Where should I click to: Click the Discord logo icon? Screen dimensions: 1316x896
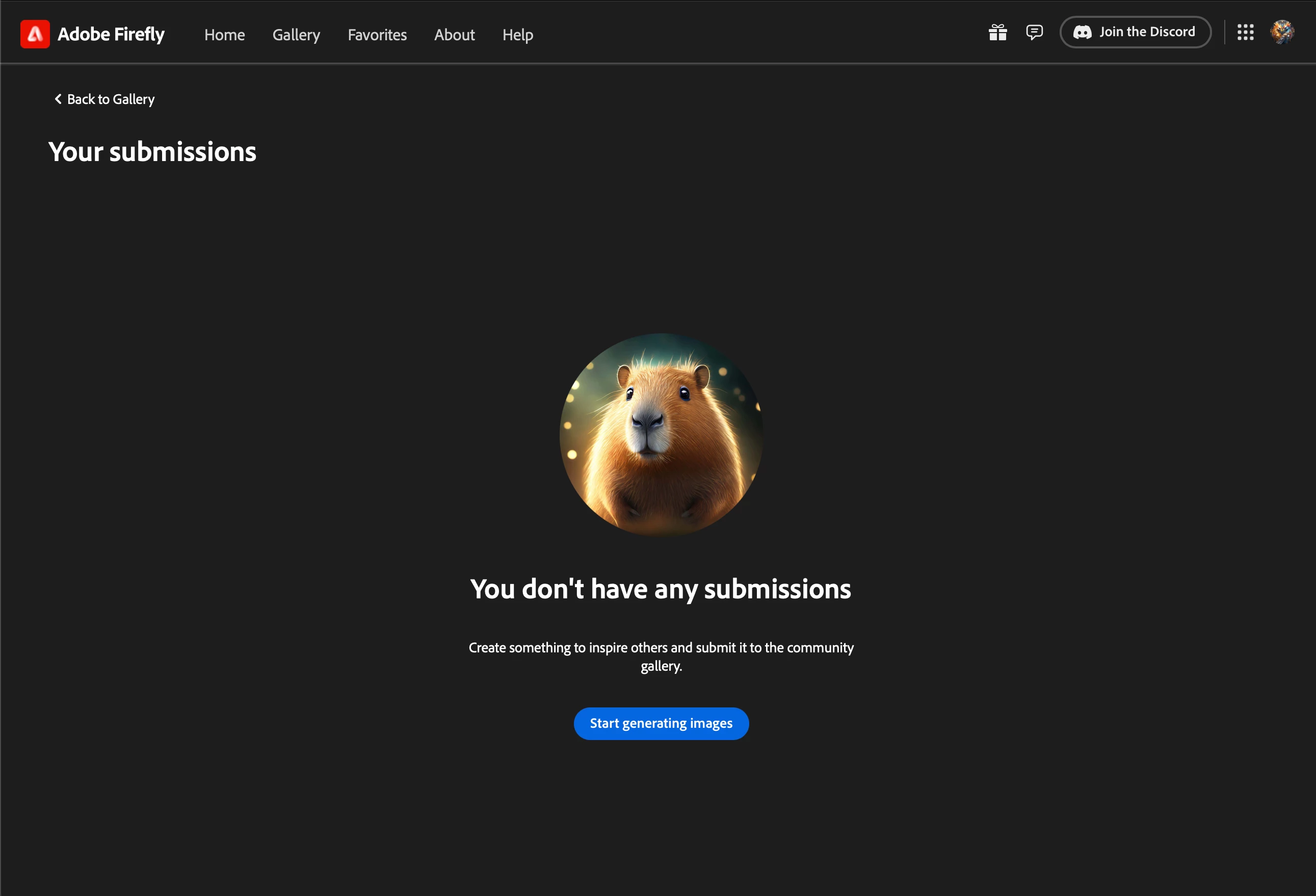[1082, 32]
